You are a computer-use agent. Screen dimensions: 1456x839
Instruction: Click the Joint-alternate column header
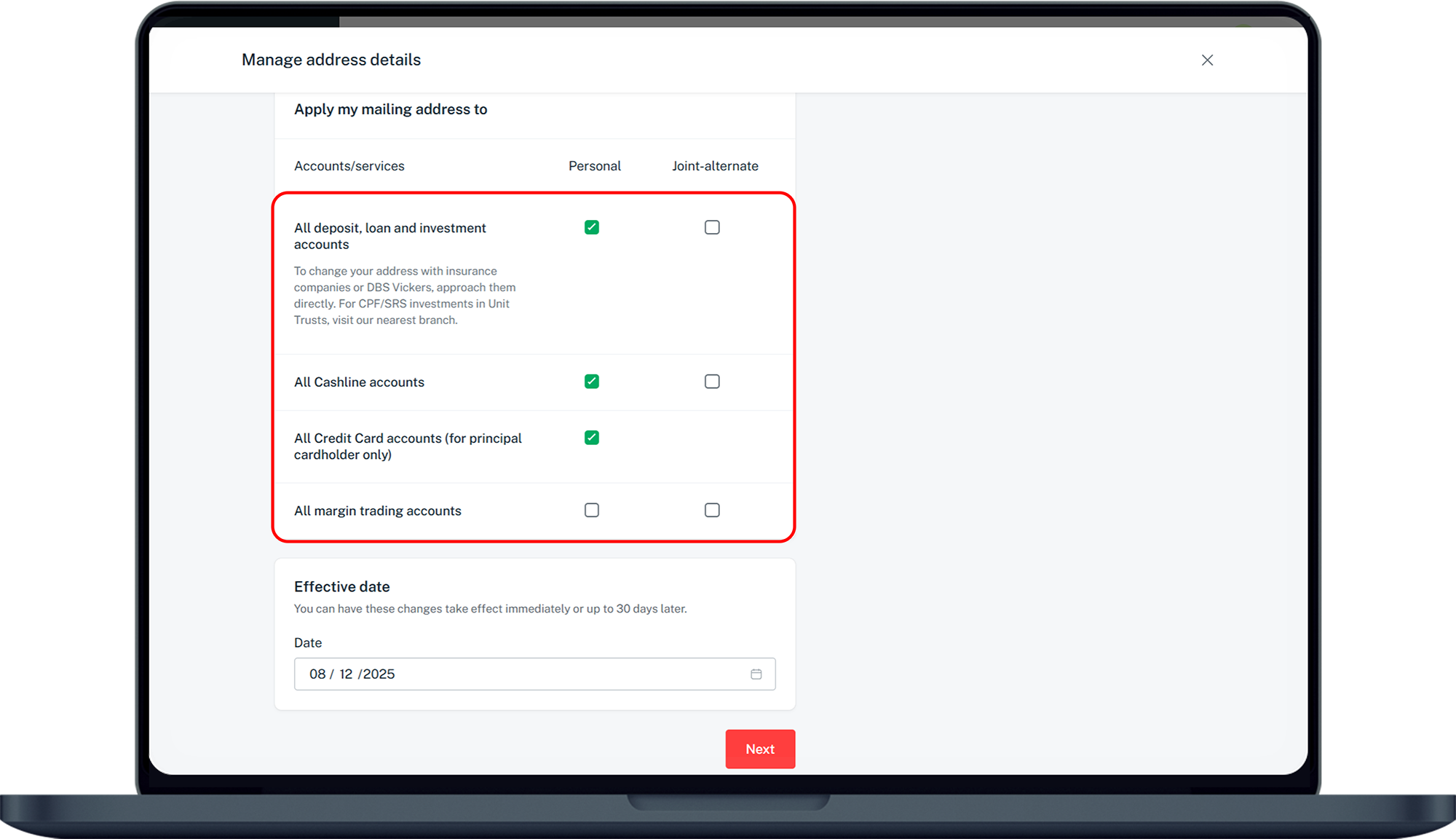716,165
